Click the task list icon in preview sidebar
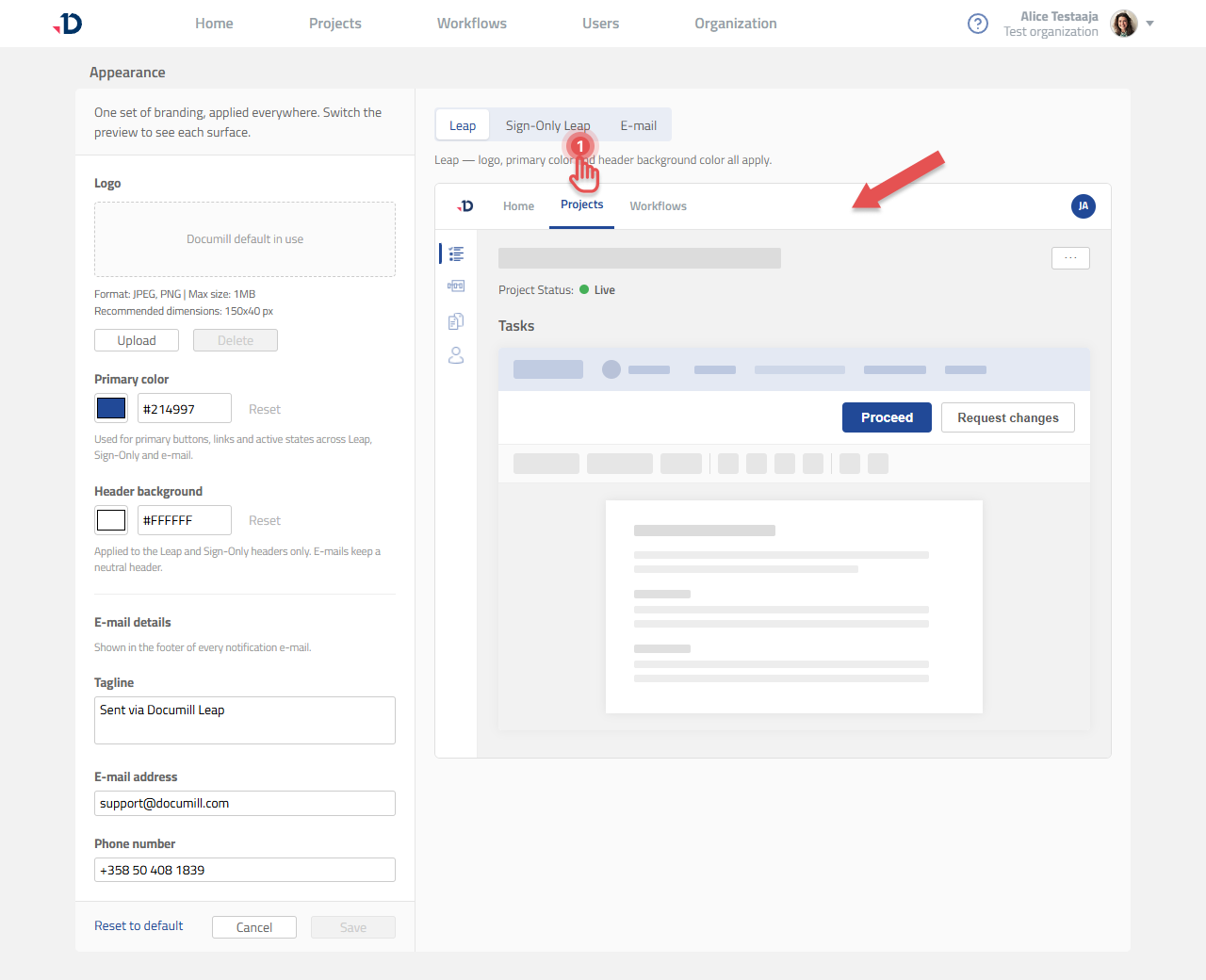The width and height of the screenshot is (1206, 980). tap(456, 253)
